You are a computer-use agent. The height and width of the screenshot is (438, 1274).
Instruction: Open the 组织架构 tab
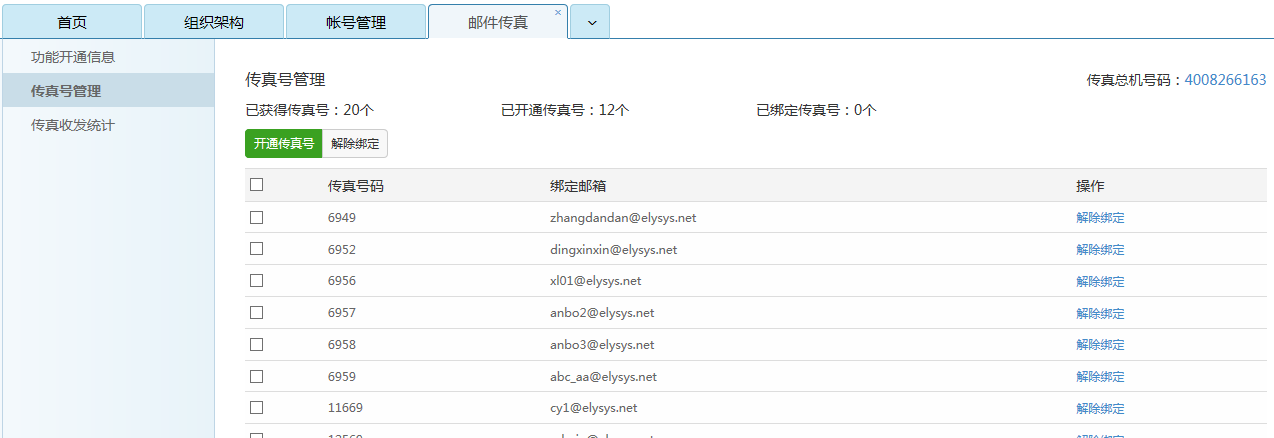[x=213, y=22]
